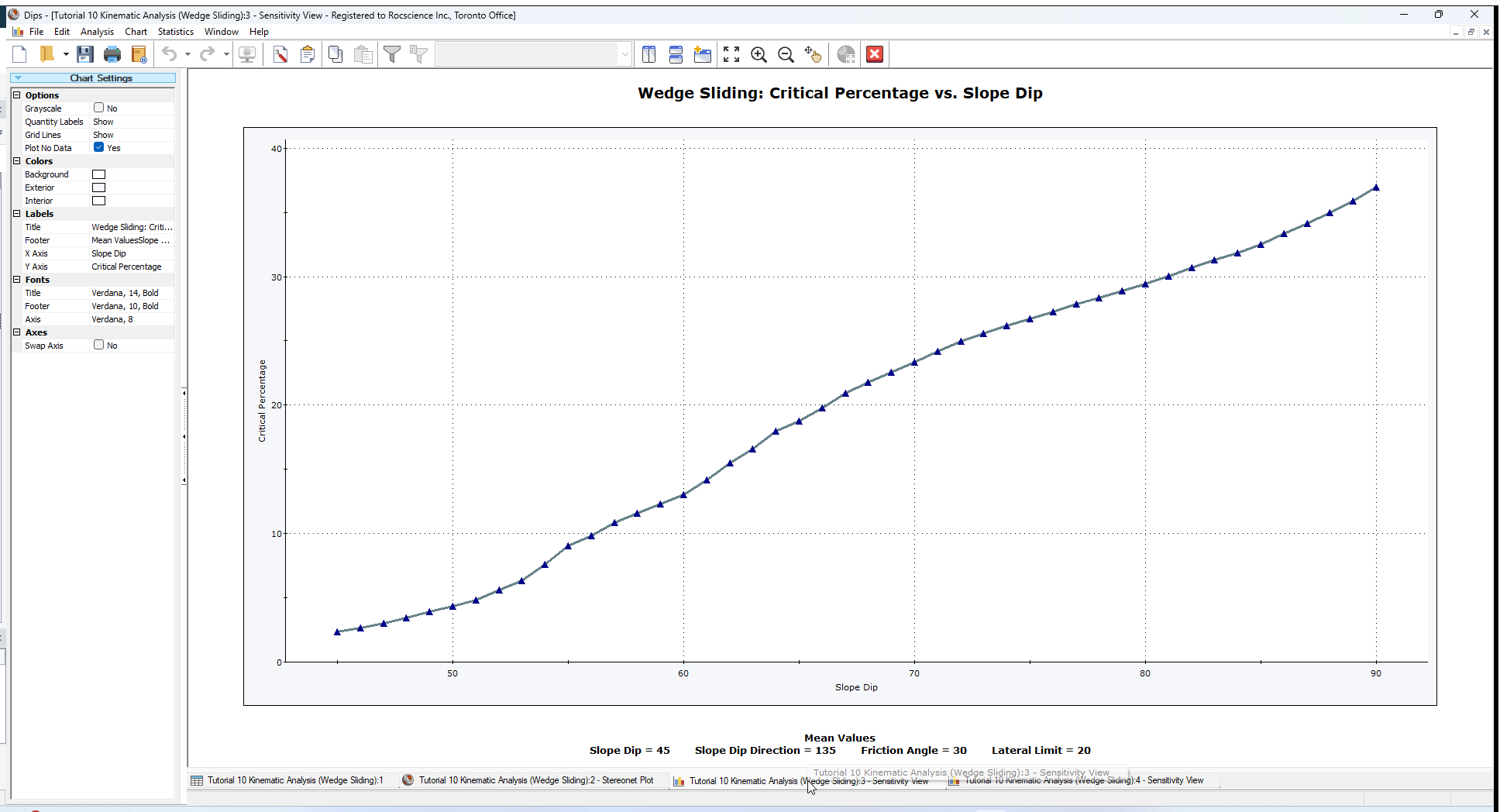This screenshot has width=1500, height=812.
Task: Open a new chart window
Action: [702, 54]
